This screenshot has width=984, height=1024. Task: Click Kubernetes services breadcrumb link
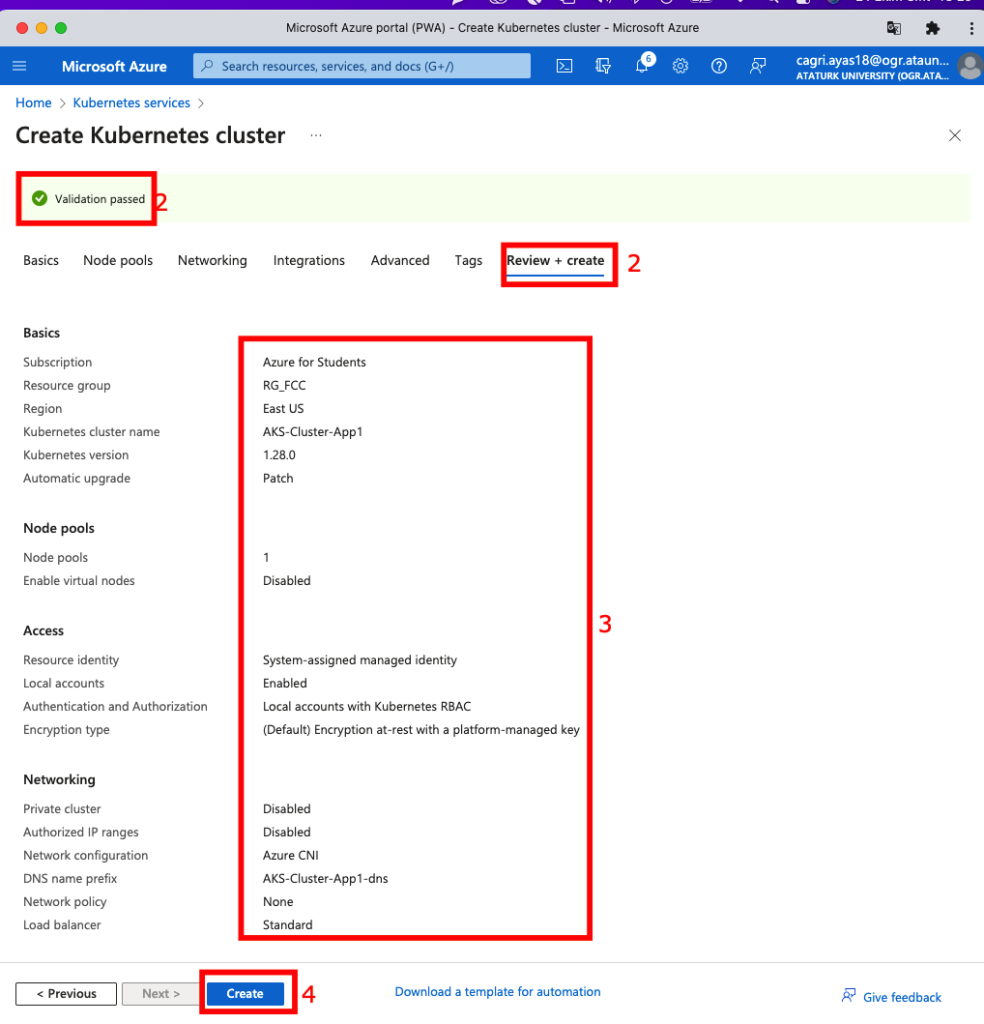coord(131,103)
